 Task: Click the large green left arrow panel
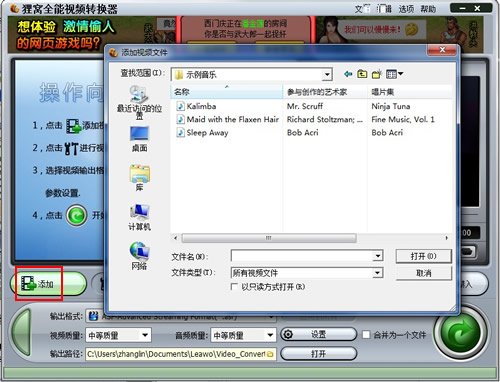click(x=21, y=333)
